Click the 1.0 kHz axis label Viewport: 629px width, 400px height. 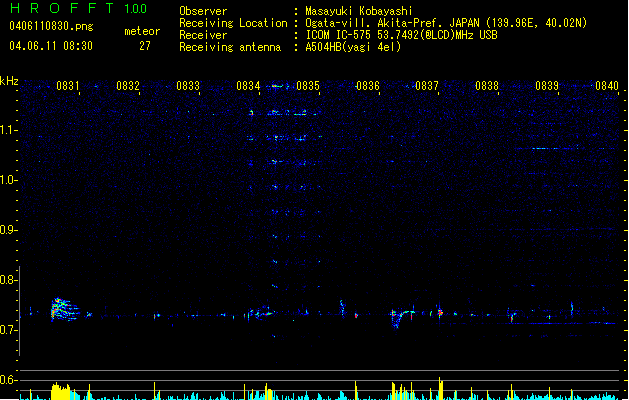8,180
